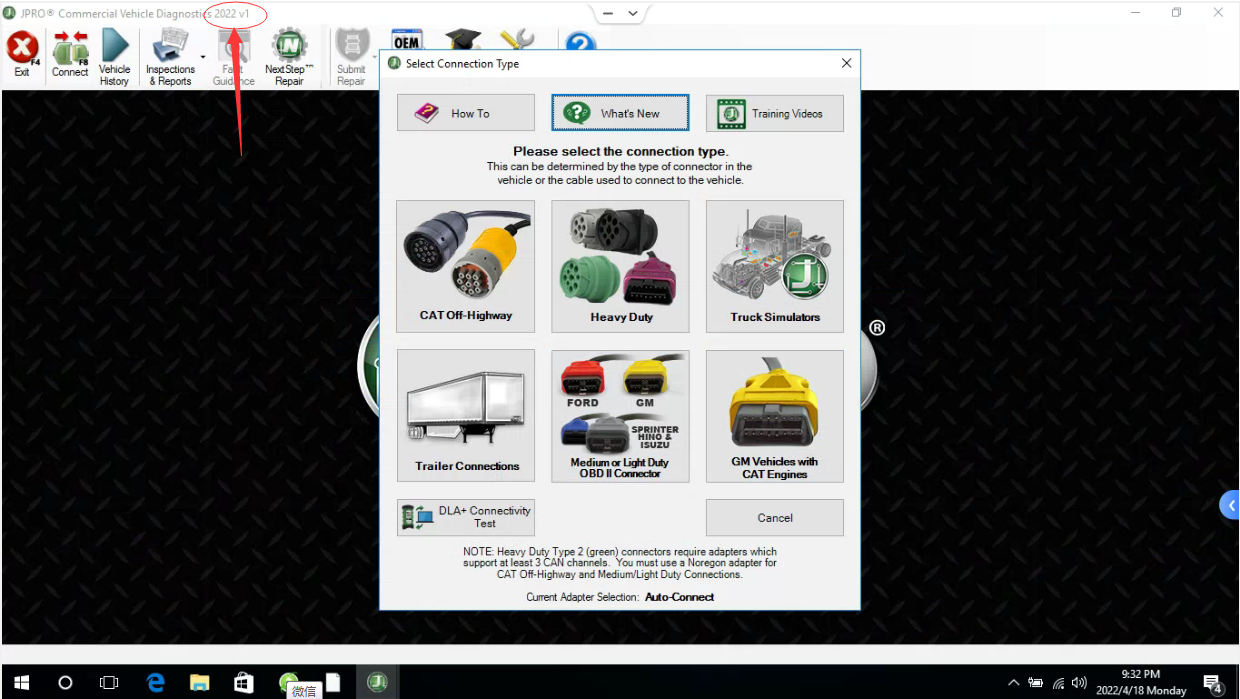Click the OEM toolbar icon
This screenshot has width=1240, height=699.
pyautogui.click(x=406, y=40)
